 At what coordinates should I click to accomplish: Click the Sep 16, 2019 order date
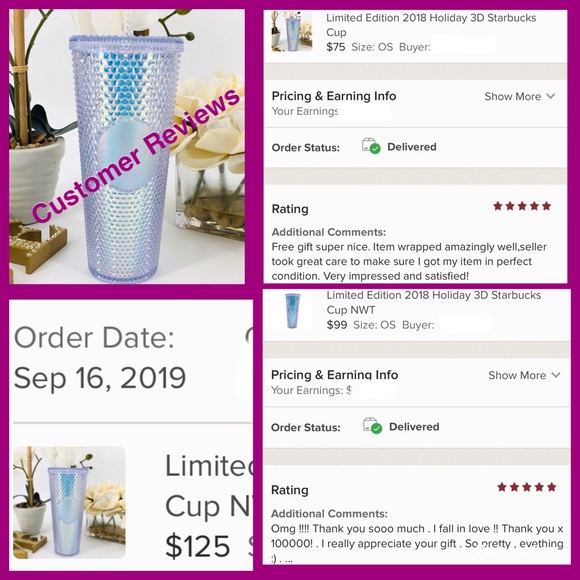pos(100,378)
